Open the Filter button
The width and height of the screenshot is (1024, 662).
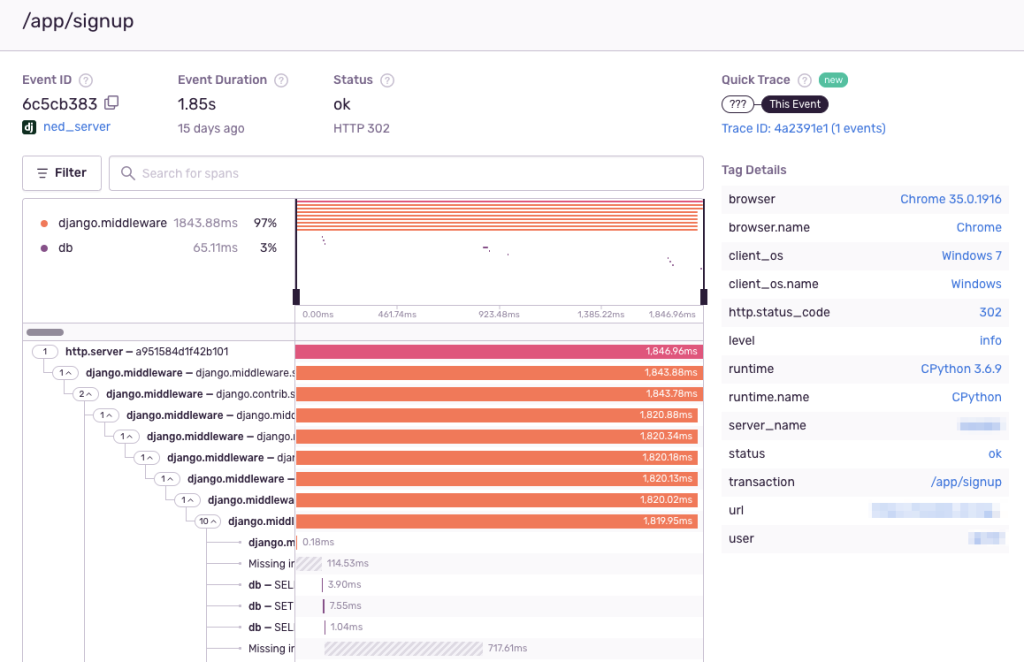tap(61, 173)
